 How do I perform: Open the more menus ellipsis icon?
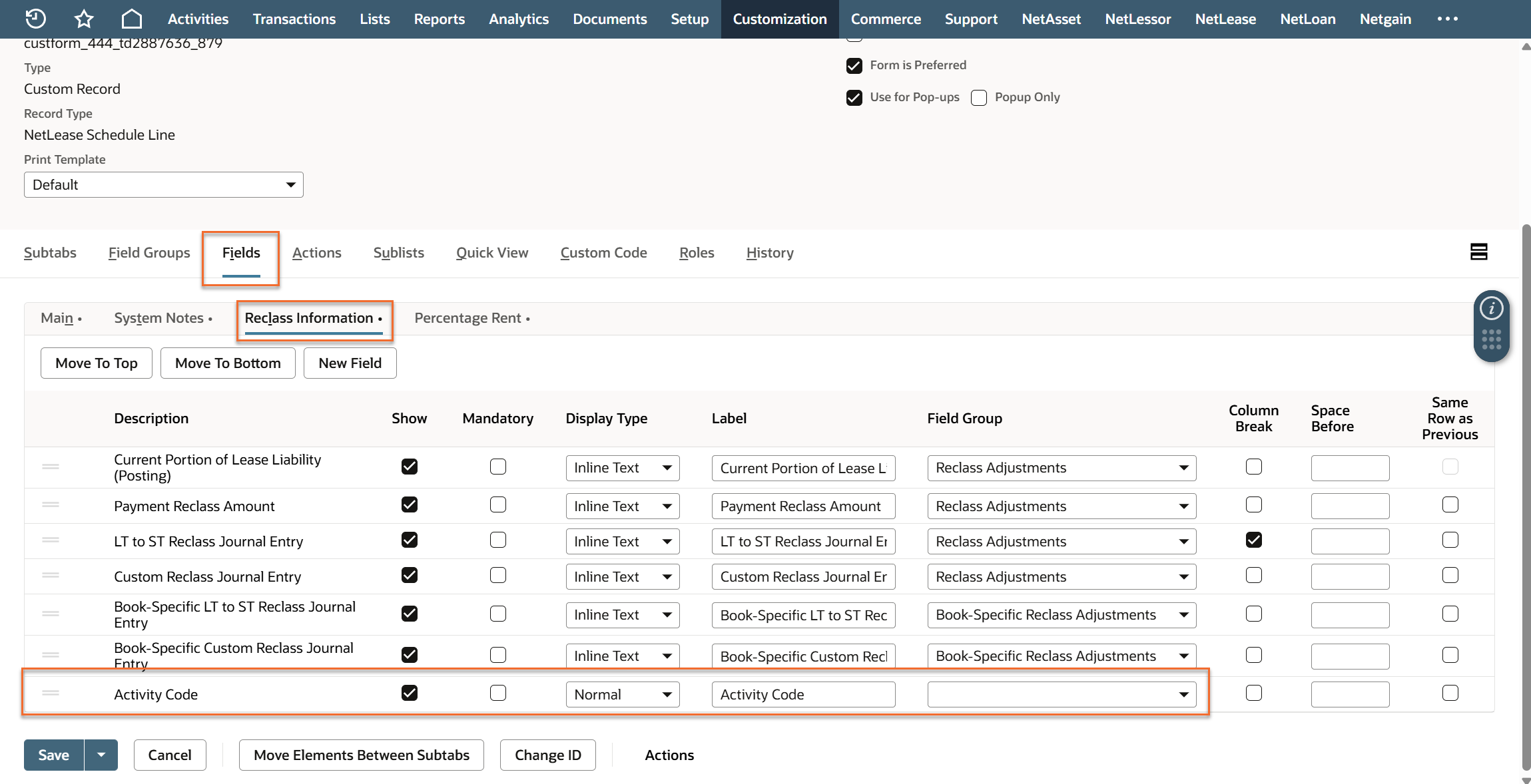click(1447, 19)
